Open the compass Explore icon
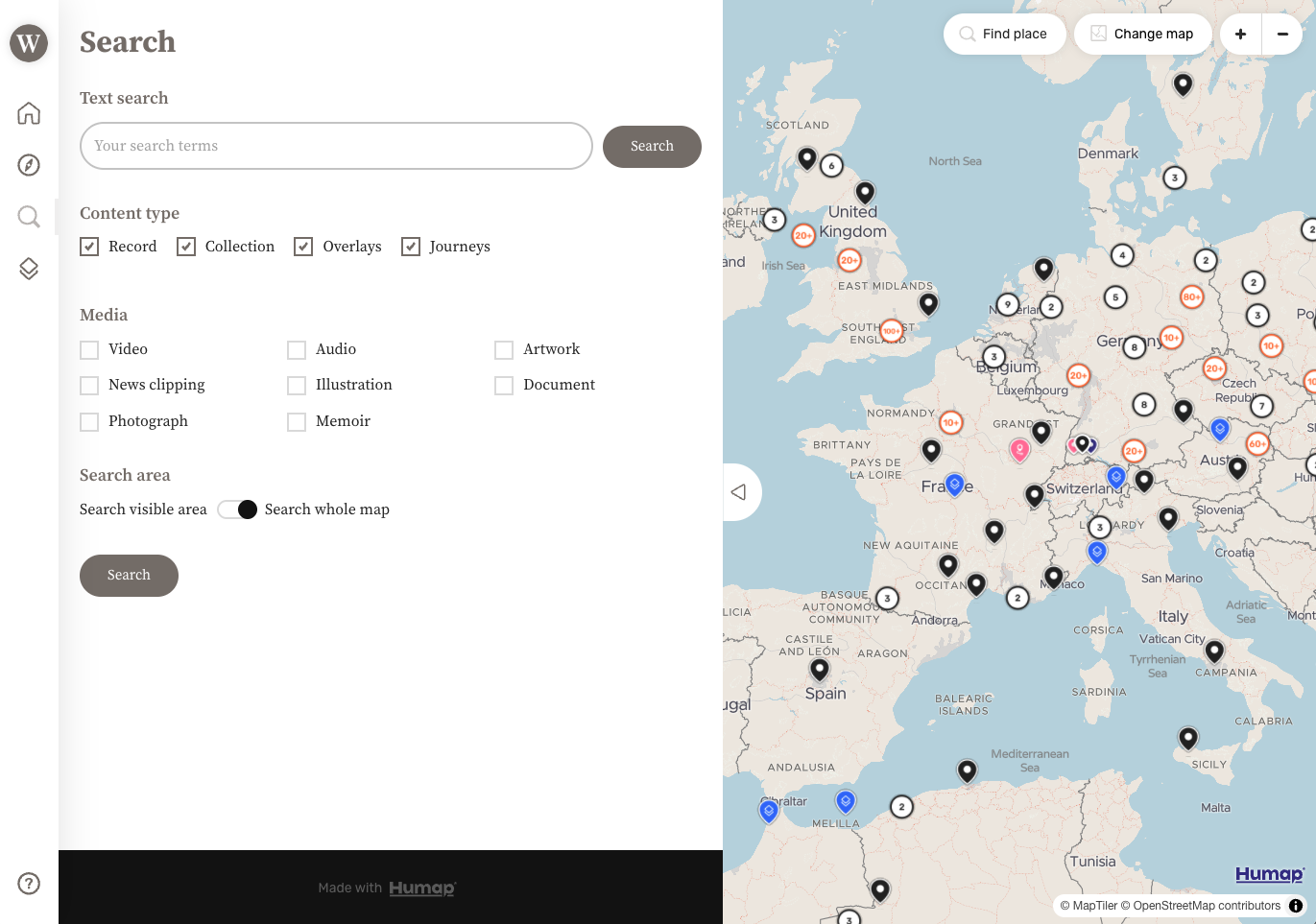Viewport: 1316px width, 924px height. (x=29, y=165)
